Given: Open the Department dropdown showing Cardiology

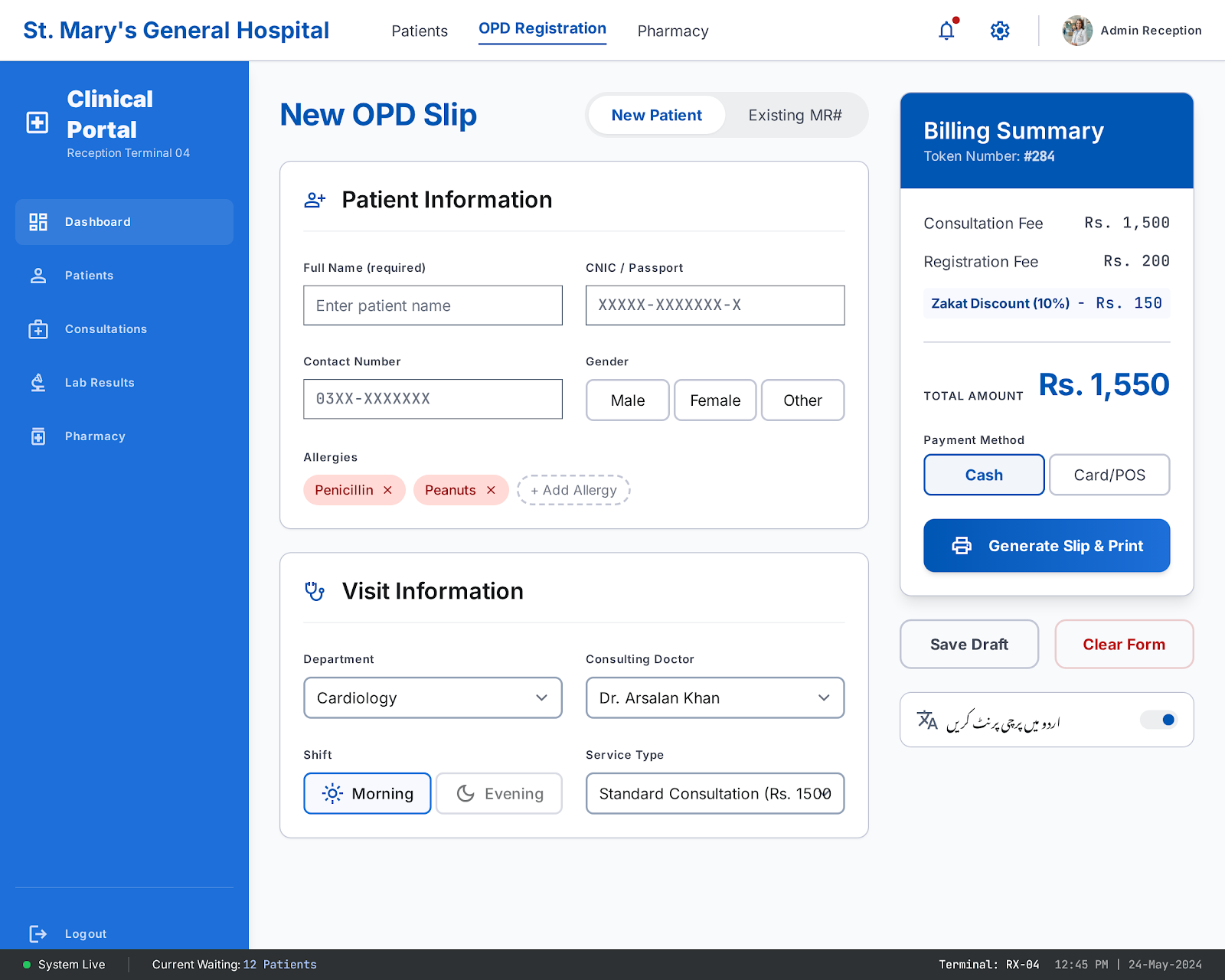Looking at the screenshot, I should point(433,697).
